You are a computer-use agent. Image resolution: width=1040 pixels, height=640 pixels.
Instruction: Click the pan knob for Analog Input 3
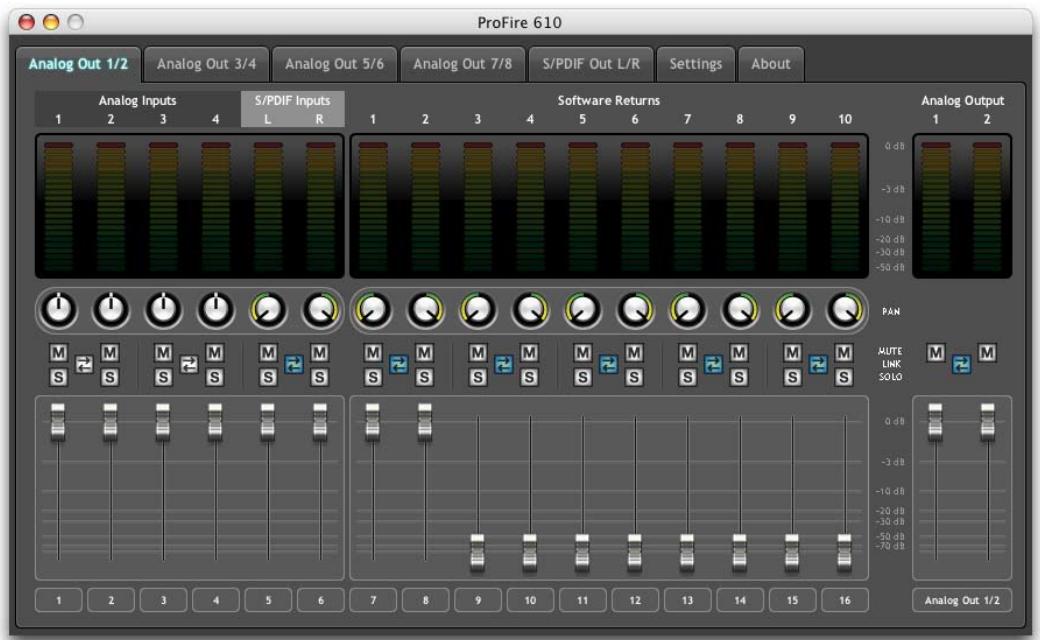[x=163, y=310]
